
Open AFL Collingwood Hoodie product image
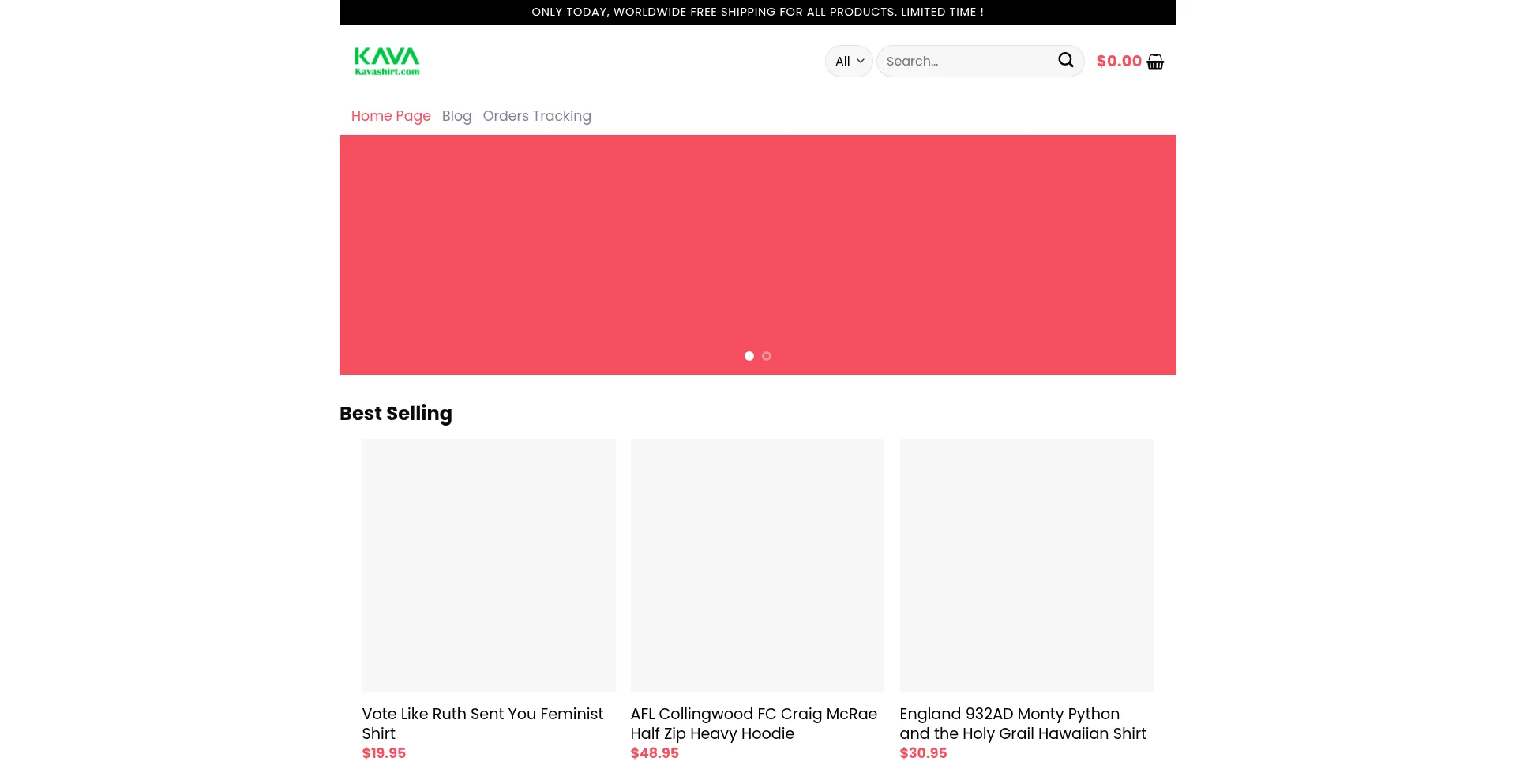click(x=757, y=565)
